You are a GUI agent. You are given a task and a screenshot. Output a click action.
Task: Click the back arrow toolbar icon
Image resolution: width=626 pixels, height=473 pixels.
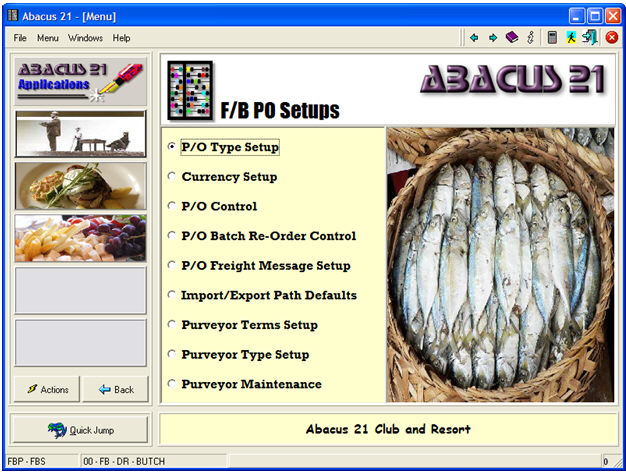pyautogui.click(x=473, y=37)
